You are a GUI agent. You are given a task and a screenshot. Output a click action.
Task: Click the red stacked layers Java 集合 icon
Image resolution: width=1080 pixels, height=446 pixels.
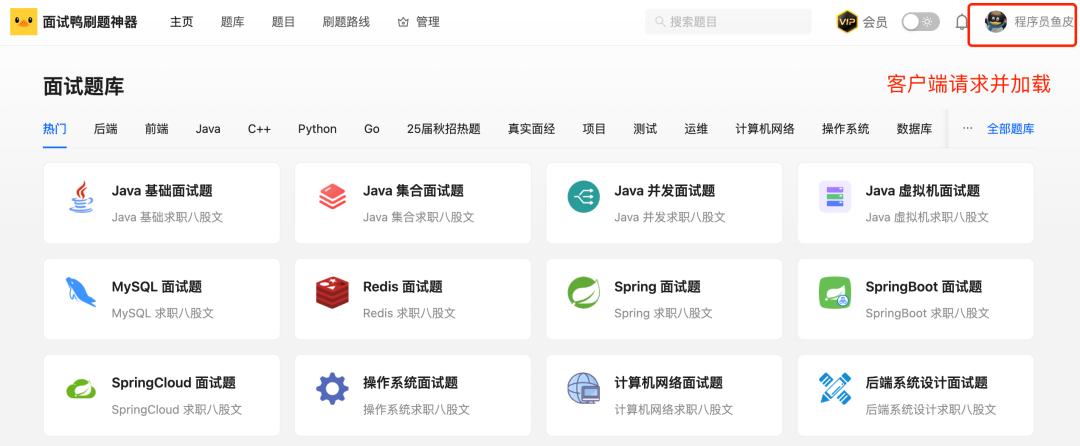[333, 197]
